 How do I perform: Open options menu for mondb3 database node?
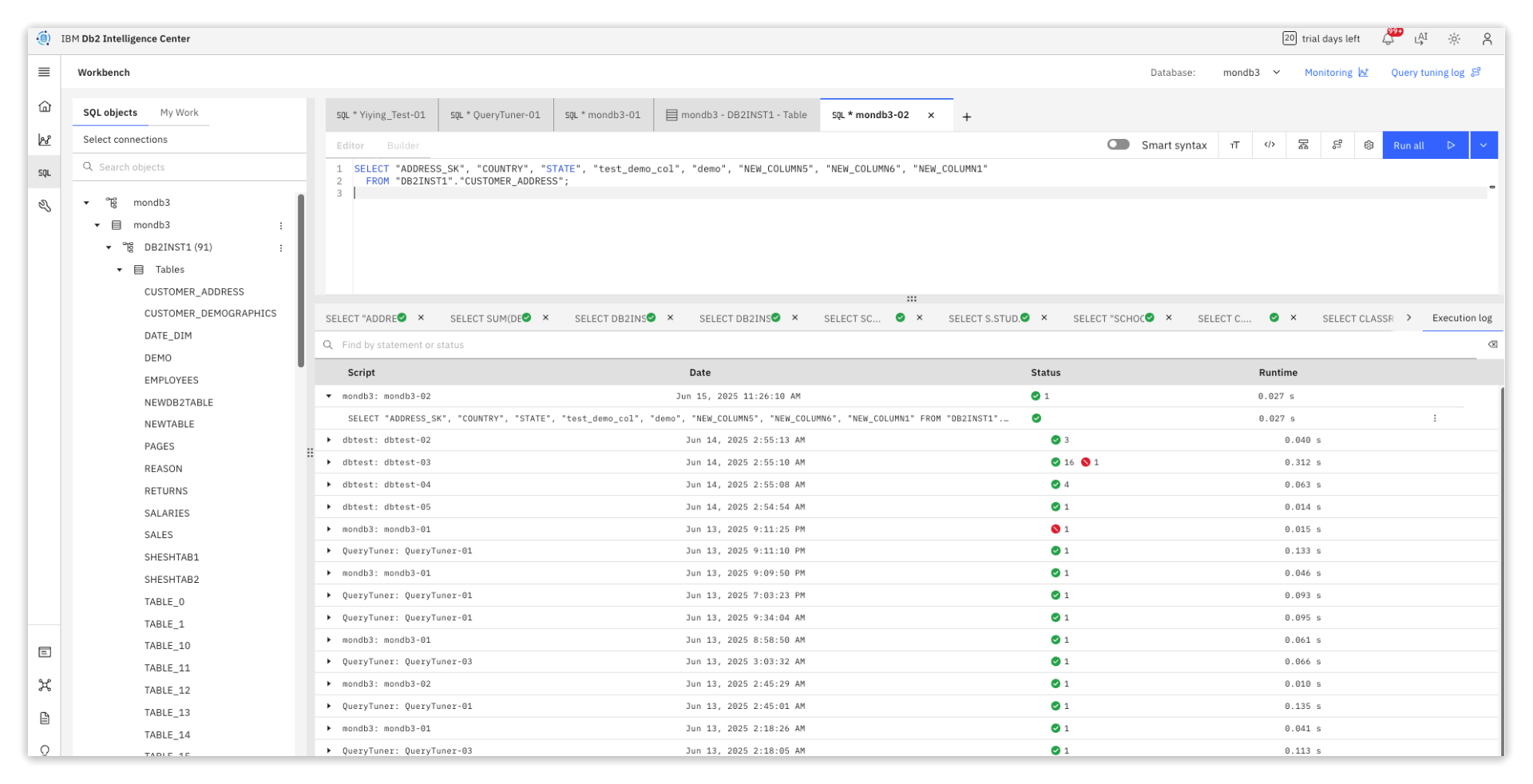pos(281,226)
